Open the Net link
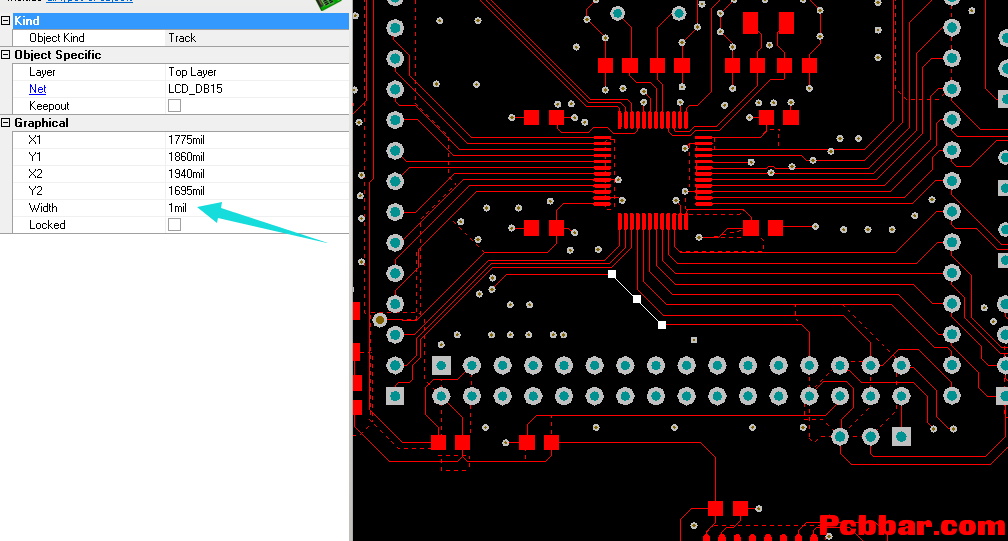The image size is (1008, 541). pyautogui.click(x=37, y=89)
